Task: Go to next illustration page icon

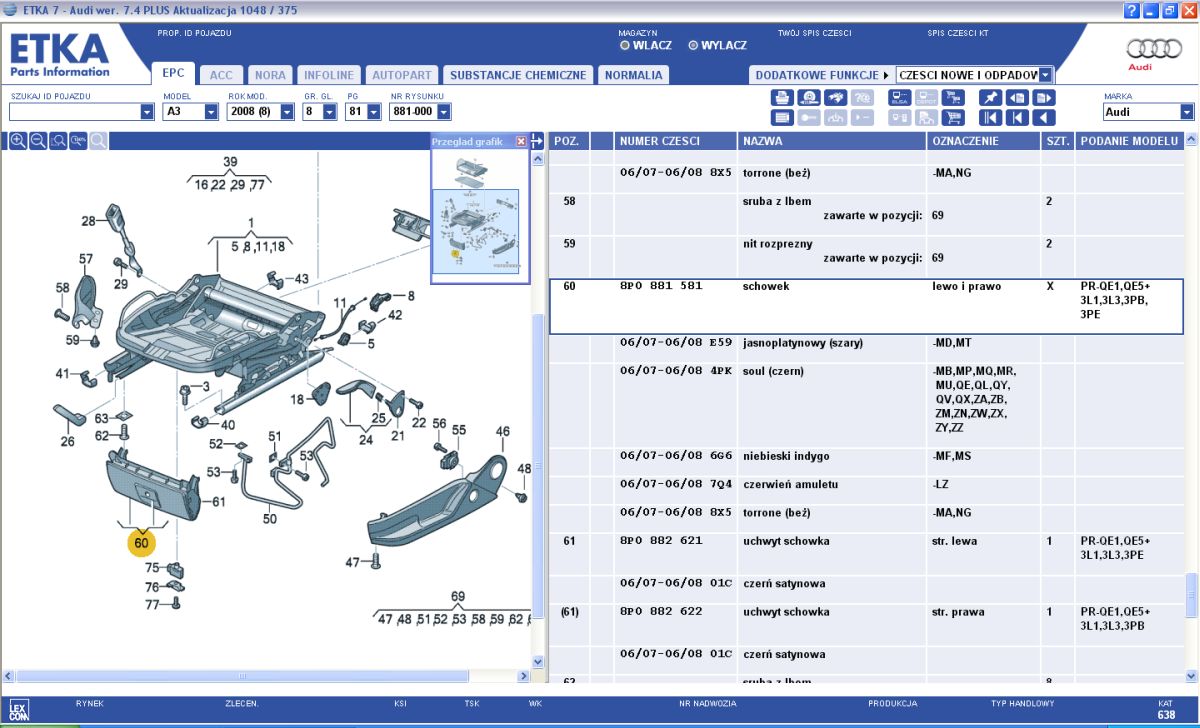Action: point(1044,98)
